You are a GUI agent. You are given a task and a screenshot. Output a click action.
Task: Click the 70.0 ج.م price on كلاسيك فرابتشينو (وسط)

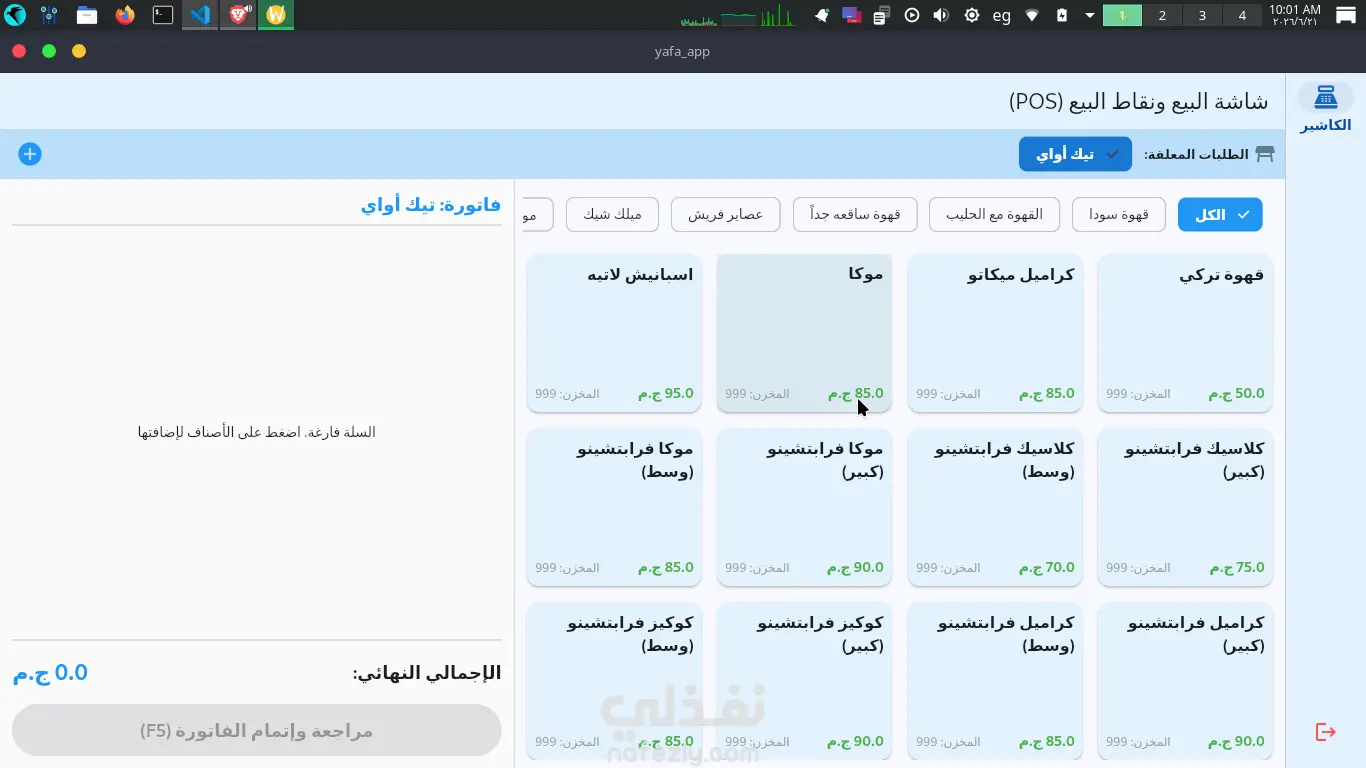[x=1046, y=568]
